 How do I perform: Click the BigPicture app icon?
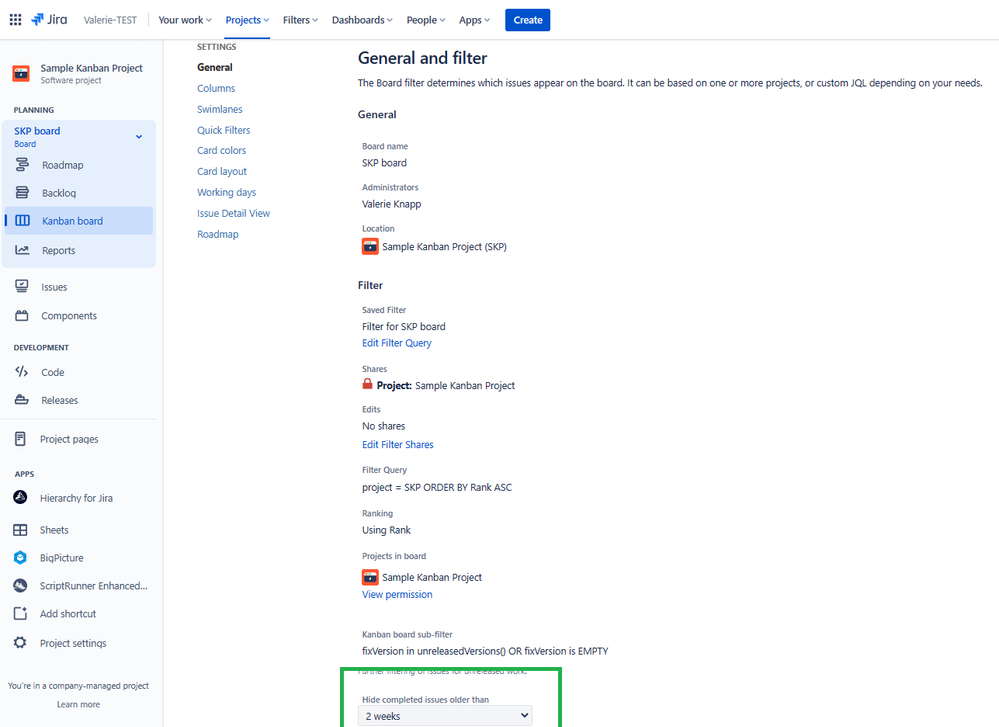[x=20, y=558]
